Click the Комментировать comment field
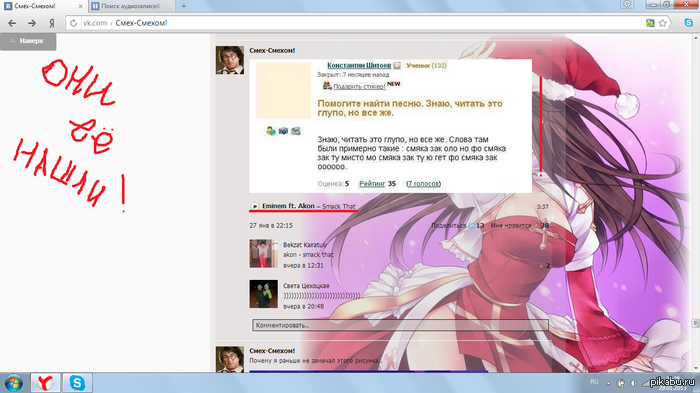 coord(400,325)
